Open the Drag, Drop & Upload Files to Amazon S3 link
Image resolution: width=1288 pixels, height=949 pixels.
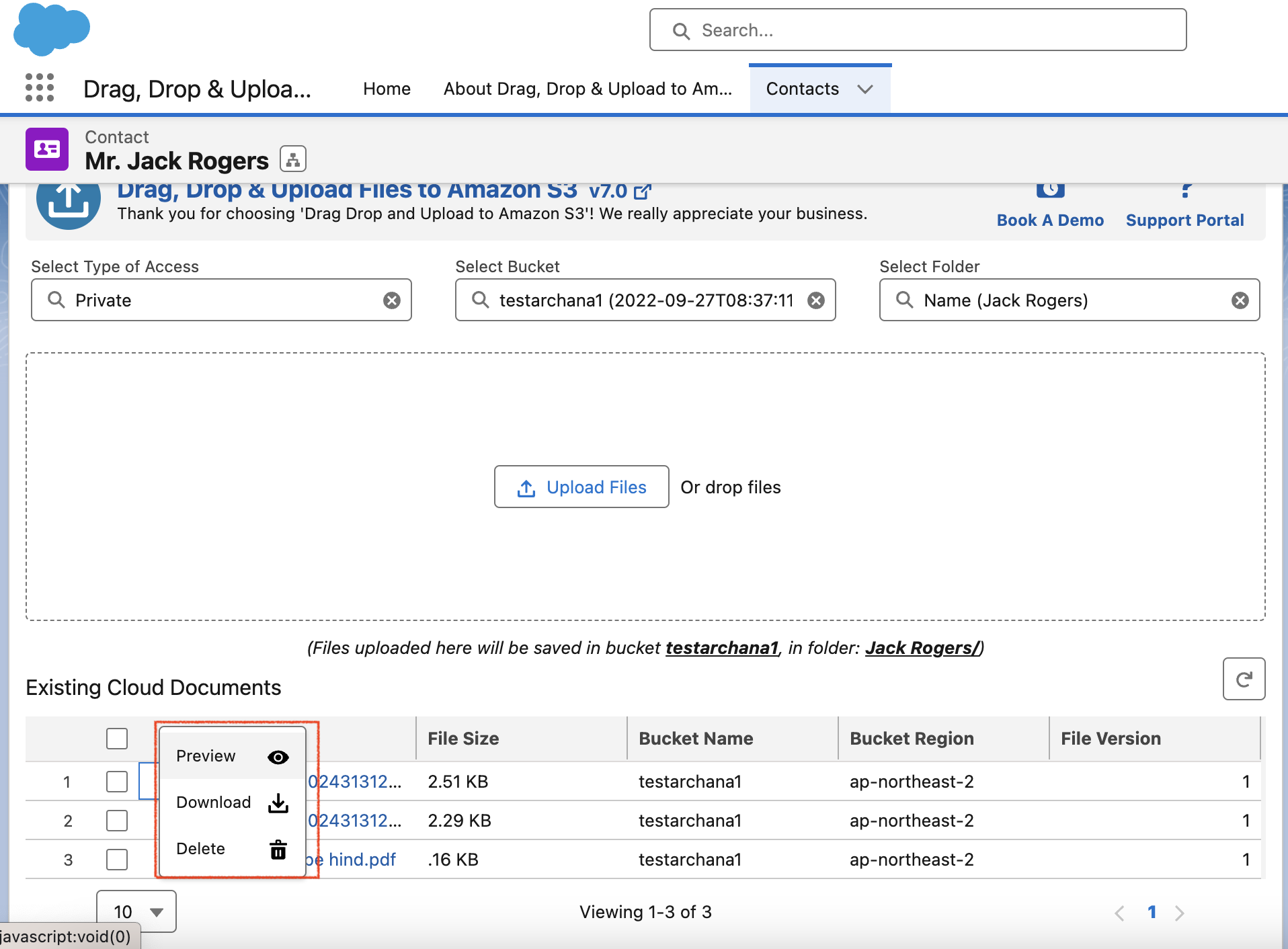click(x=348, y=191)
